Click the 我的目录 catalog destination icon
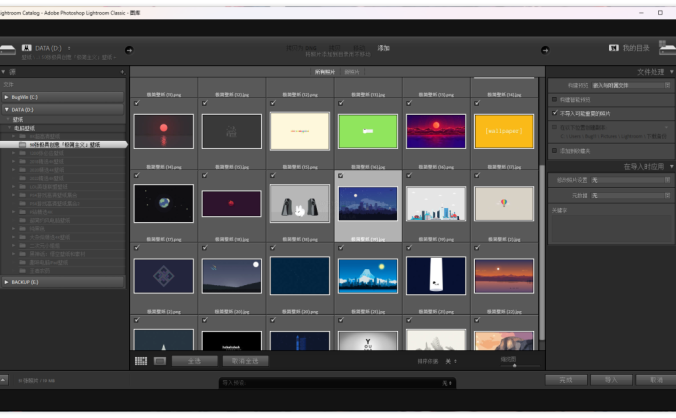 614,48
